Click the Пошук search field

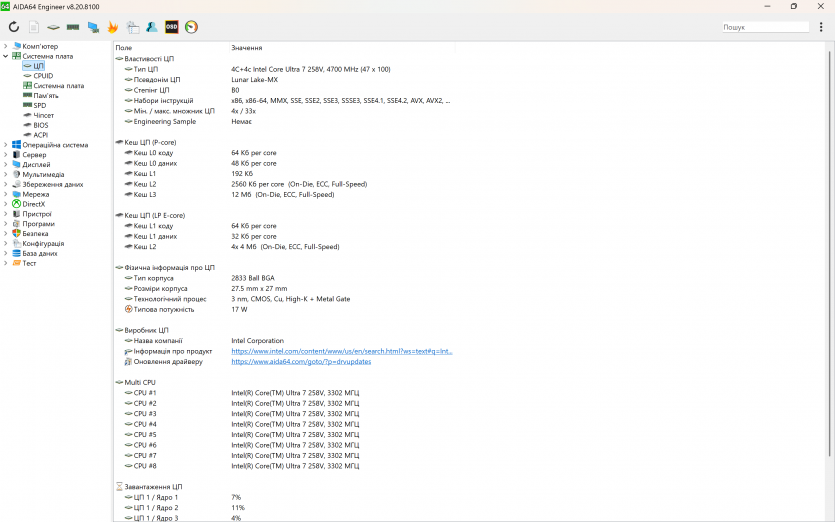click(765, 27)
